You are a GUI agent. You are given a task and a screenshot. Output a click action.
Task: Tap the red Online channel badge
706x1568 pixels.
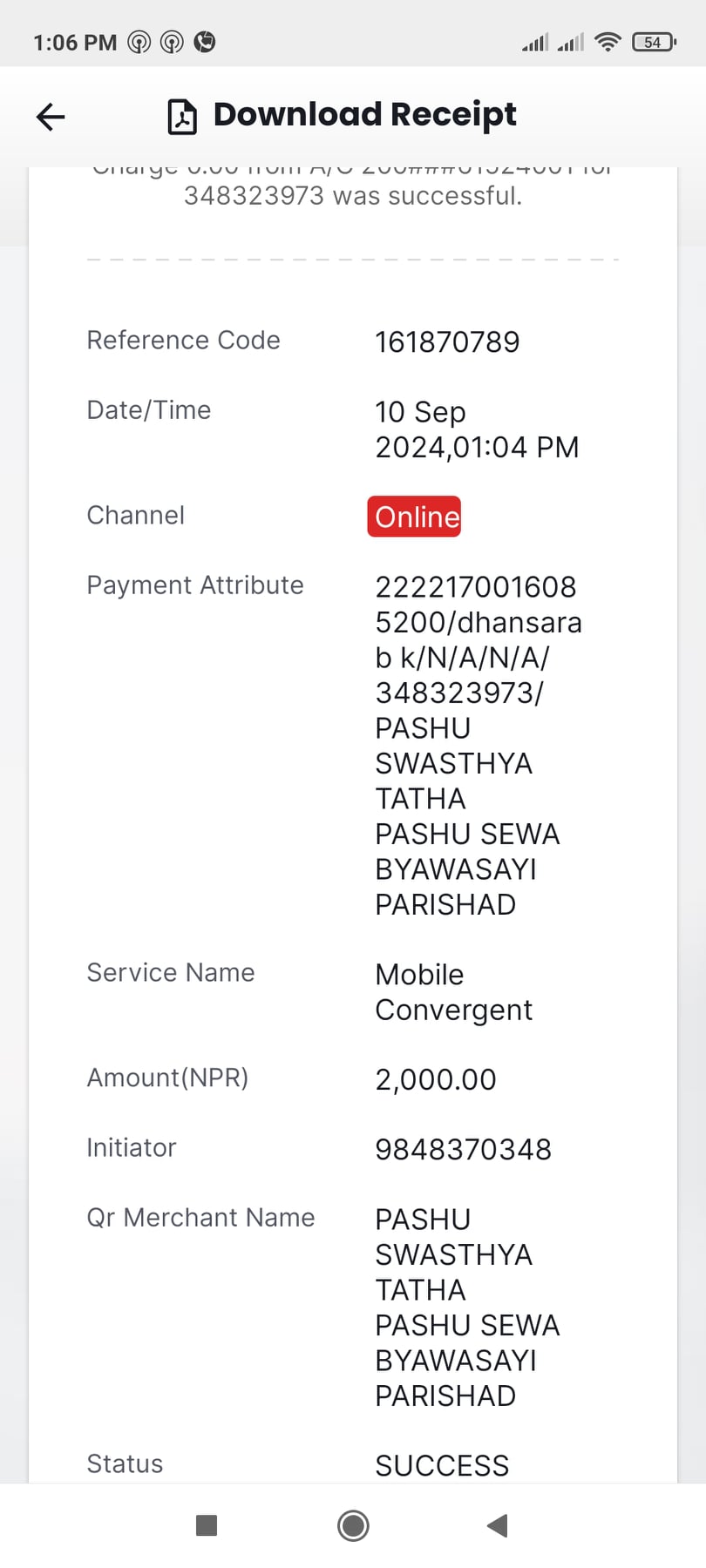pyautogui.click(x=414, y=517)
